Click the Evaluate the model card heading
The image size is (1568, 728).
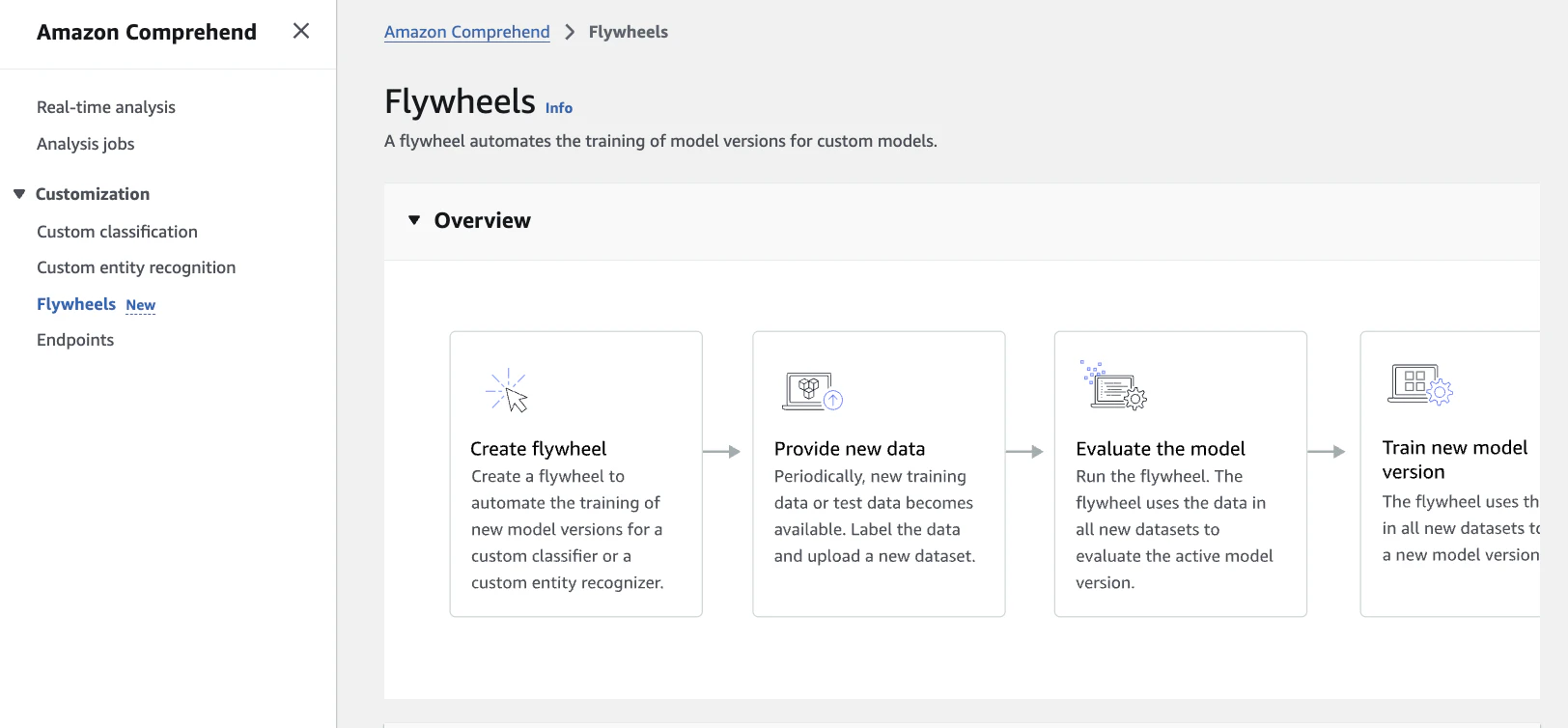(1161, 449)
